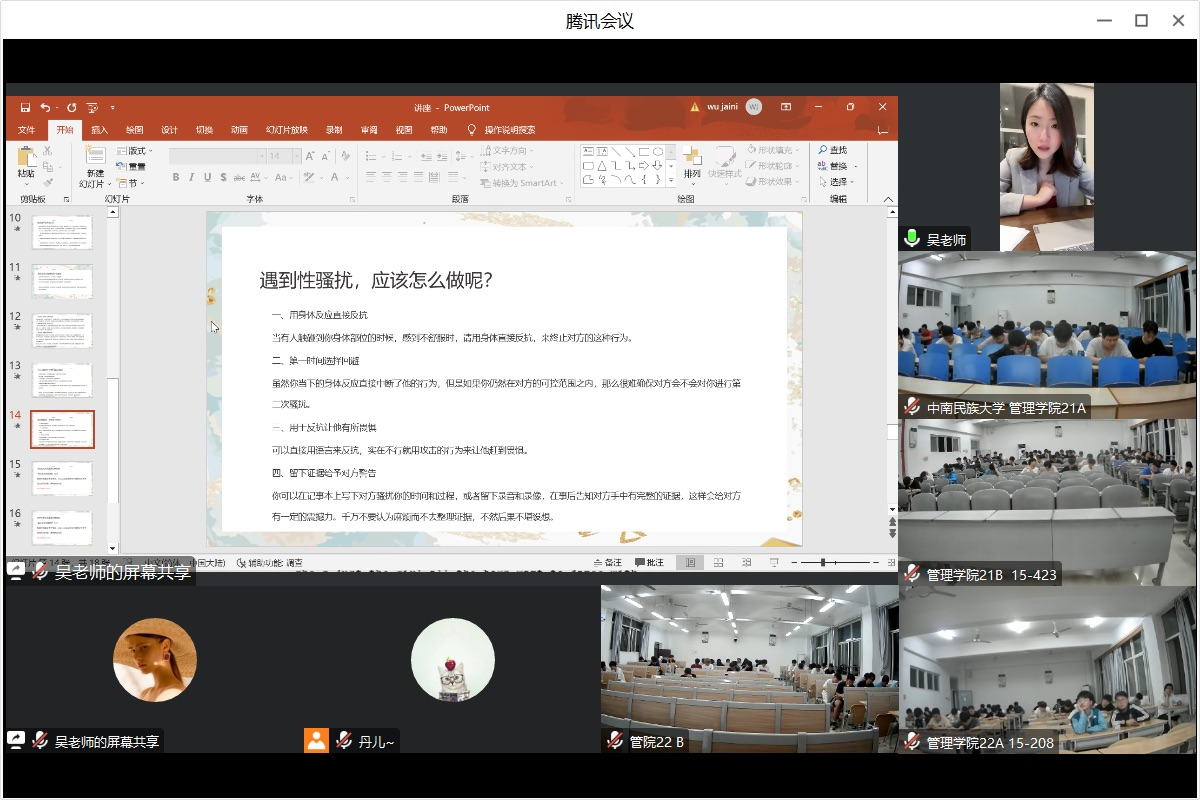
Task: Expand the Layout (版式) dropdown
Action: coord(135,151)
